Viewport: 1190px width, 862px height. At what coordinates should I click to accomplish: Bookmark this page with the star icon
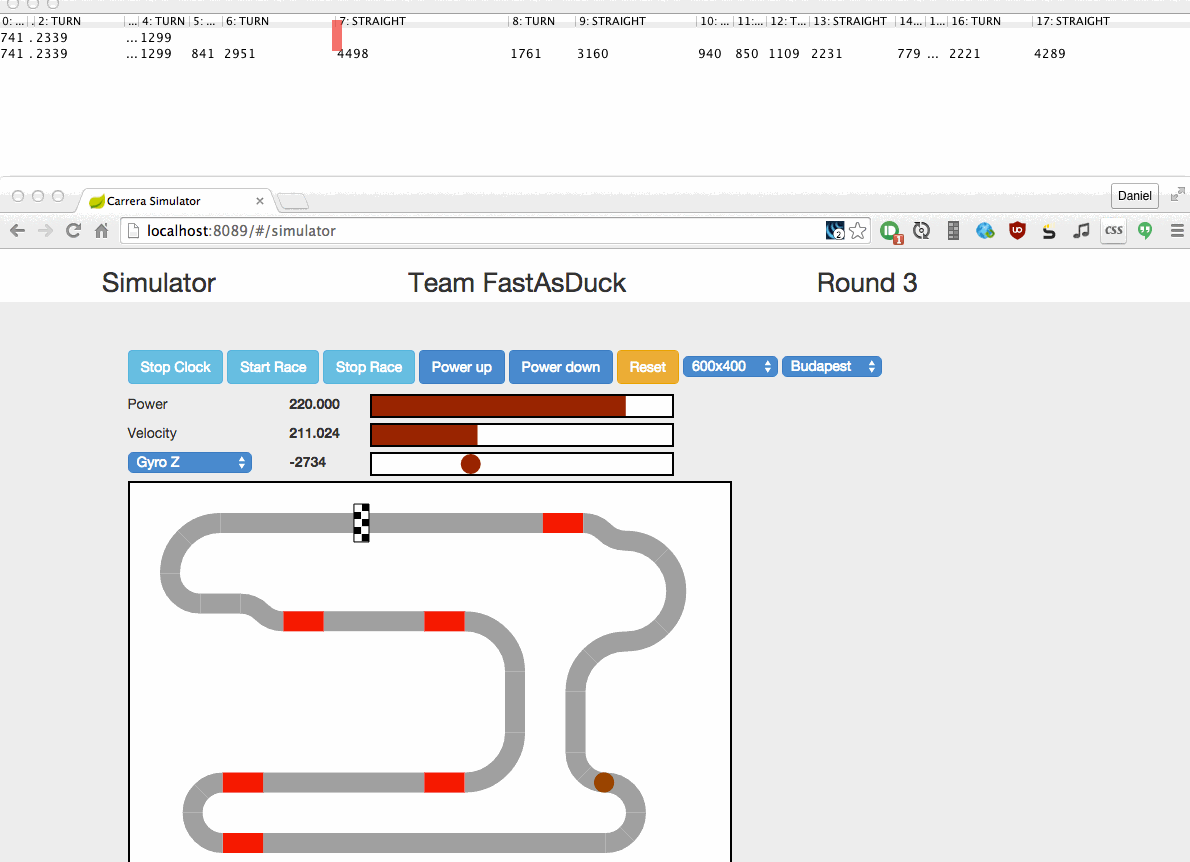pyautogui.click(x=858, y=231)
